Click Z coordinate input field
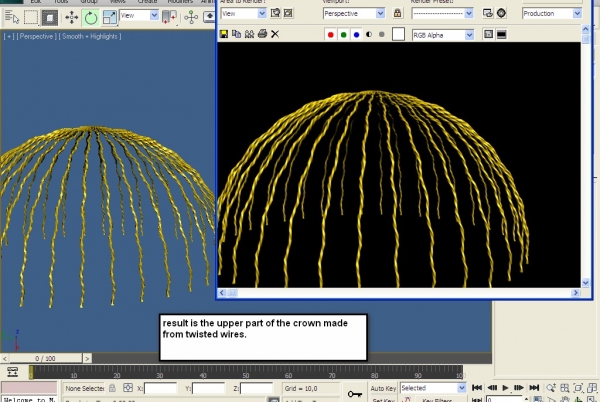600x402 pixels. point(256,389)
